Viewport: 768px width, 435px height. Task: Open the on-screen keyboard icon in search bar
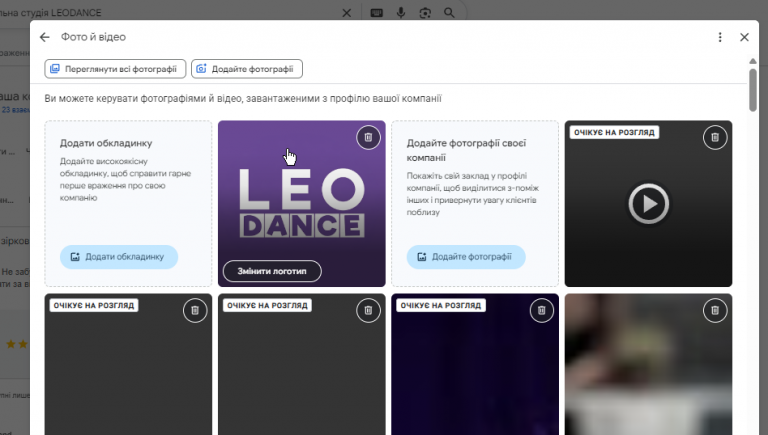pyautogui.click(x=377, y=13)
